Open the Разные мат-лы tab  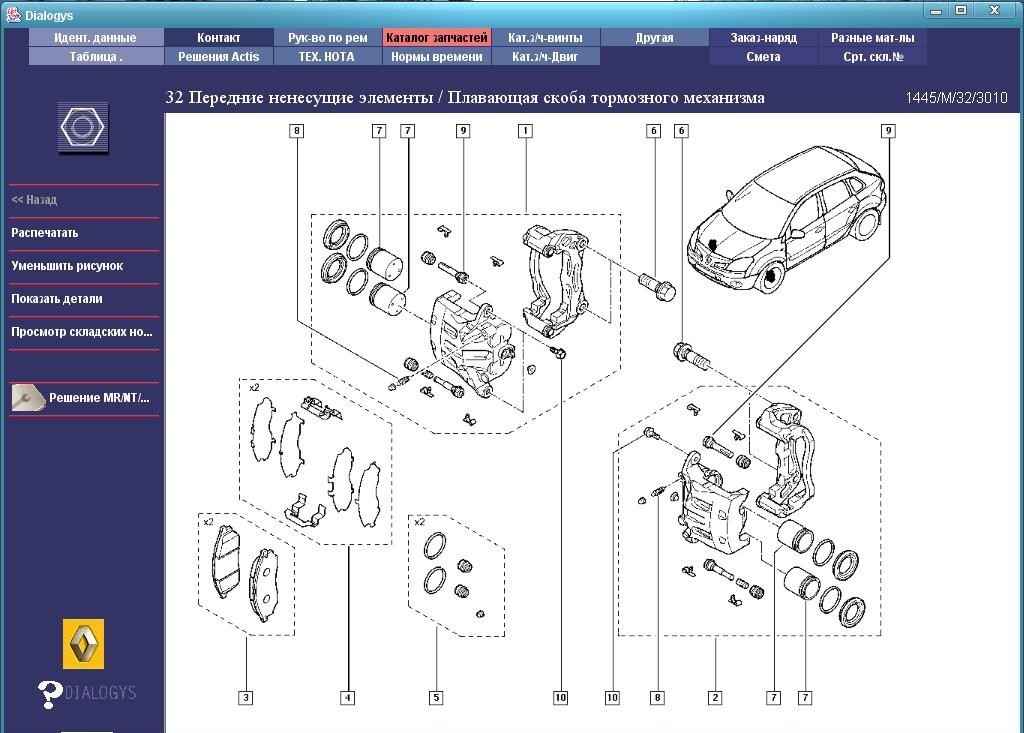point(872,37)
